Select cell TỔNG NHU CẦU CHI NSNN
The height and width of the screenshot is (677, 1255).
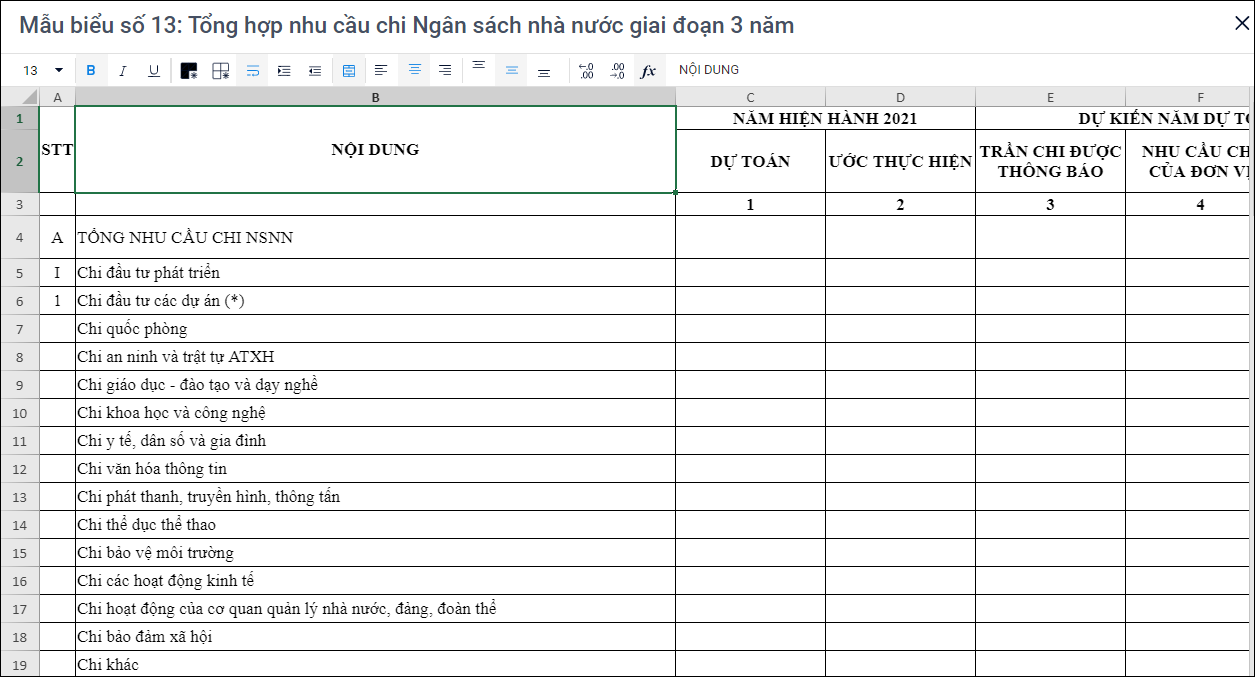coord(375,238)
